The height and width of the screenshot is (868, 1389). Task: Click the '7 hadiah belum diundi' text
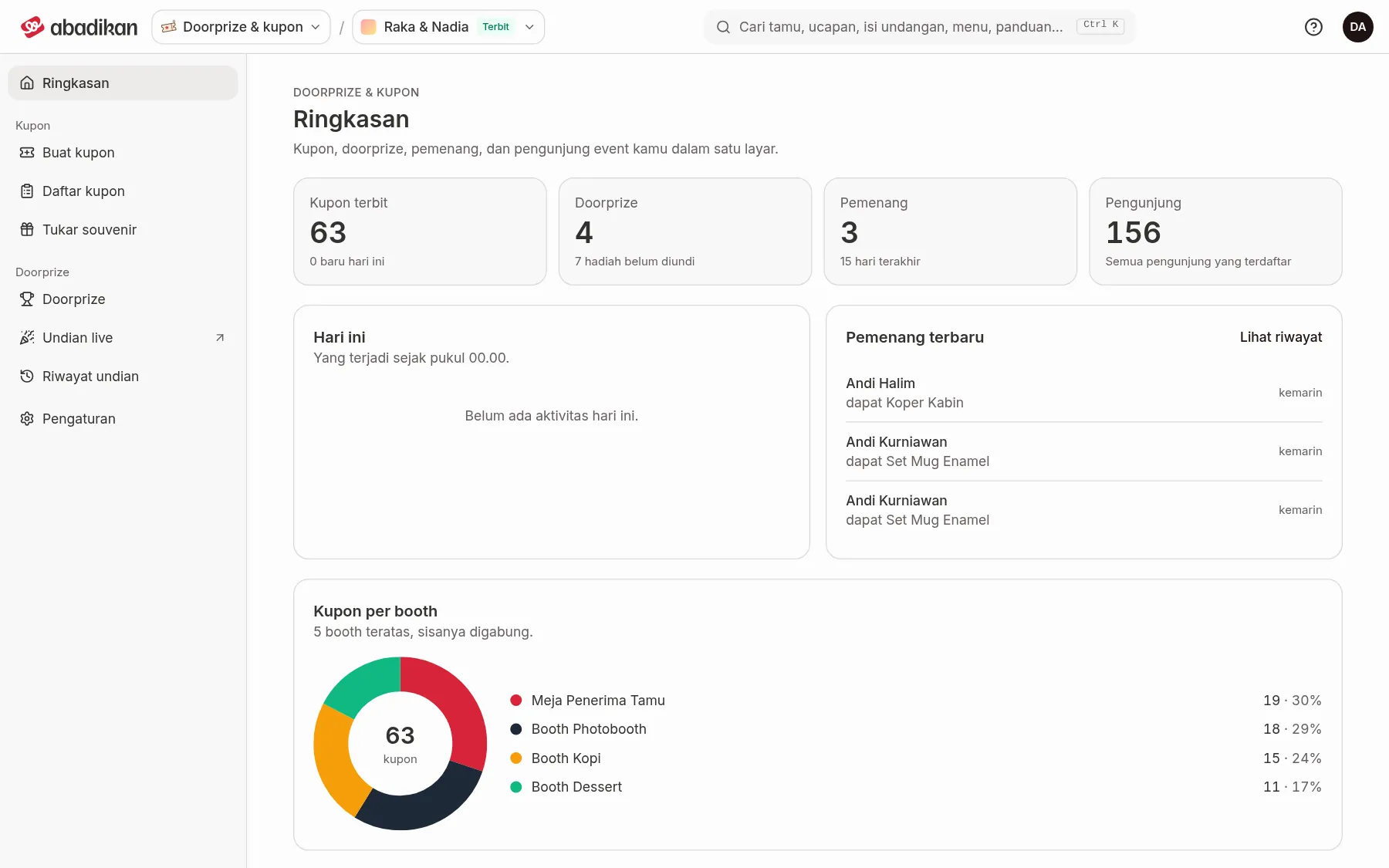pos(634,262)
